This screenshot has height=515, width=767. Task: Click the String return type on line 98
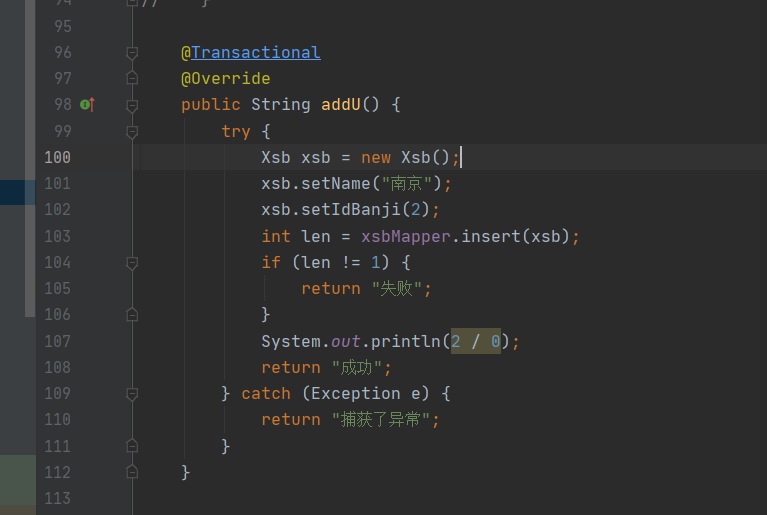tap(281, 104)
